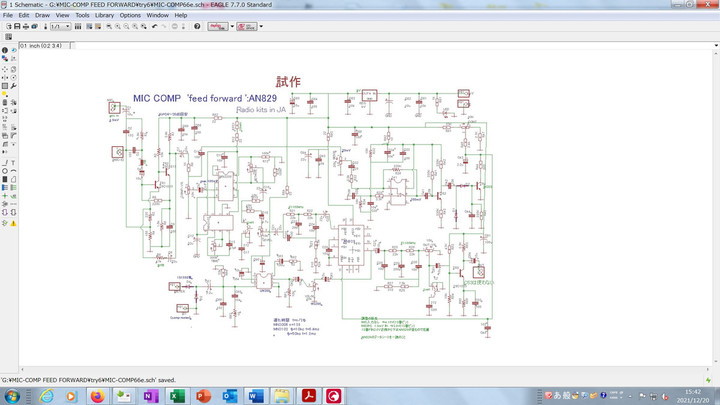Open the Options menu
Screen dimensions: 720x405
coord(130,16)
